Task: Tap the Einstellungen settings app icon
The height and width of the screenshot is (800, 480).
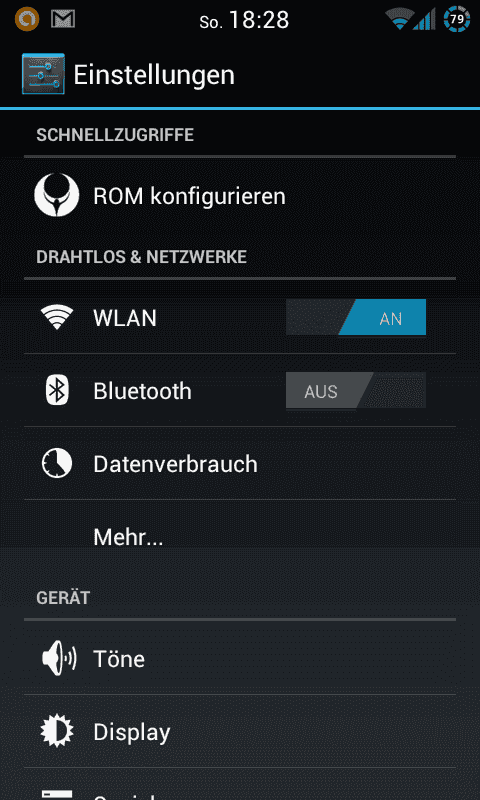Action: point(43,74)
